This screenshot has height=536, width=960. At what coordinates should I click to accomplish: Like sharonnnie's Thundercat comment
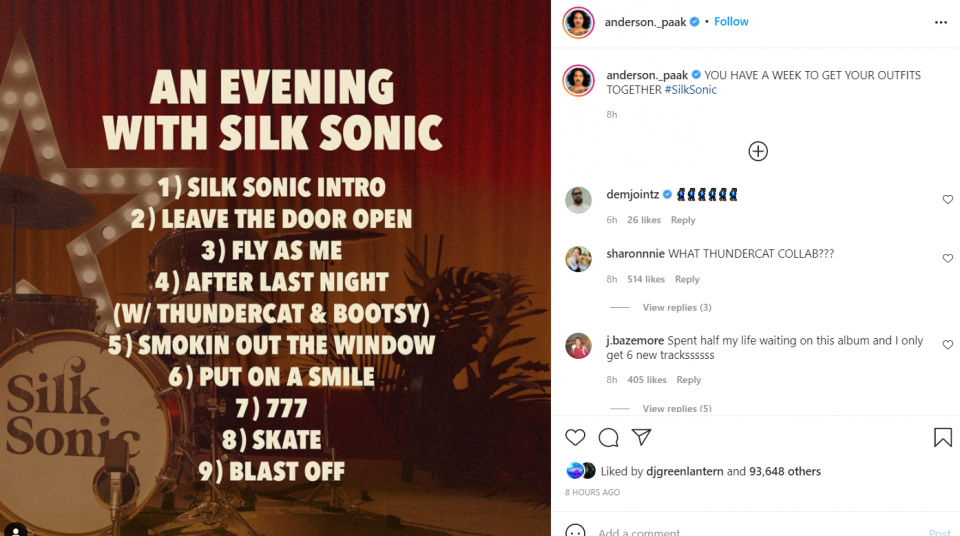coord(948,259)
